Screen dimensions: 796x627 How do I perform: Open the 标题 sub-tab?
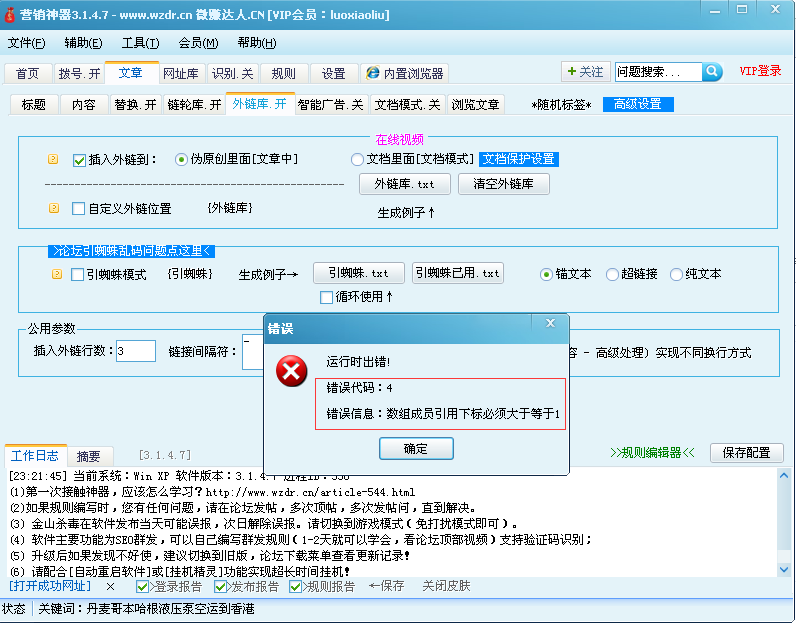(x=34, y=105)
